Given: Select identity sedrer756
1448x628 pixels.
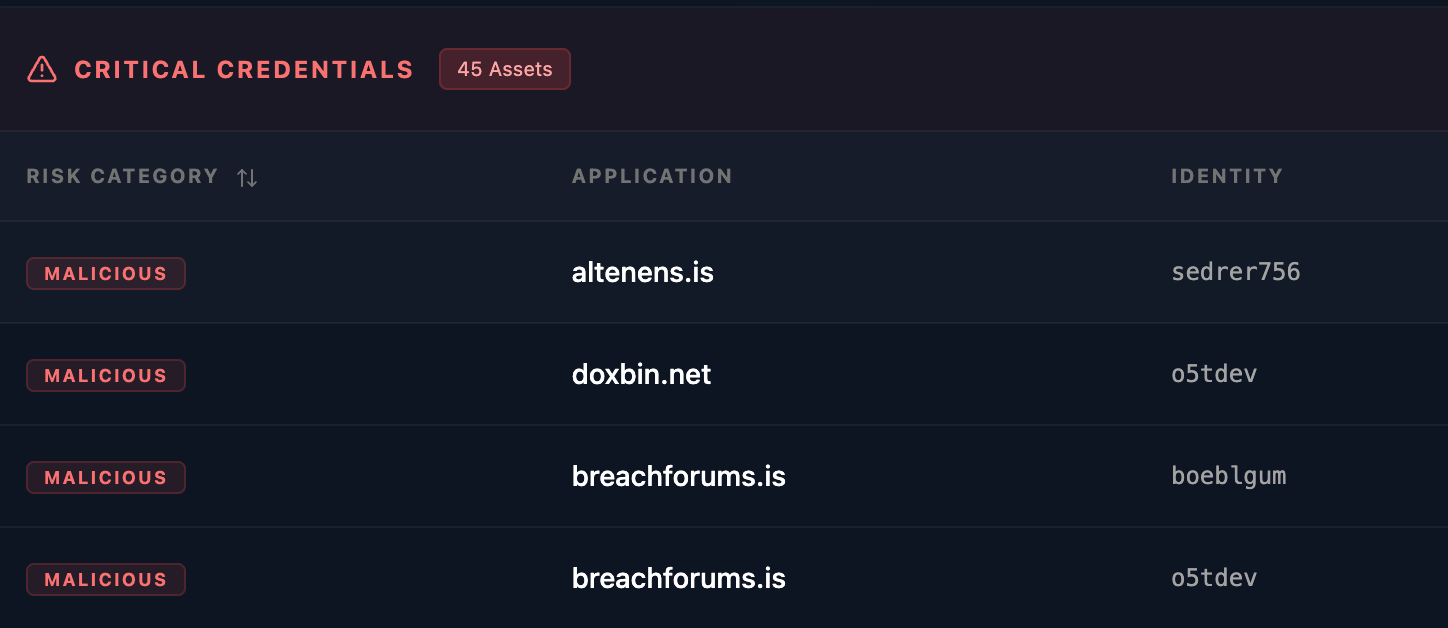Looking at the screenshot, I should point(1235,272).
